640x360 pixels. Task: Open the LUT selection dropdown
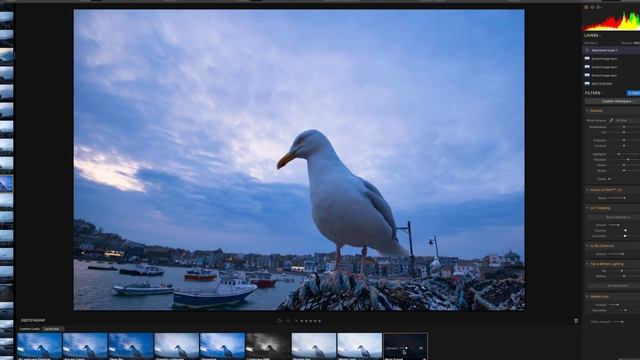coord(613,217)
